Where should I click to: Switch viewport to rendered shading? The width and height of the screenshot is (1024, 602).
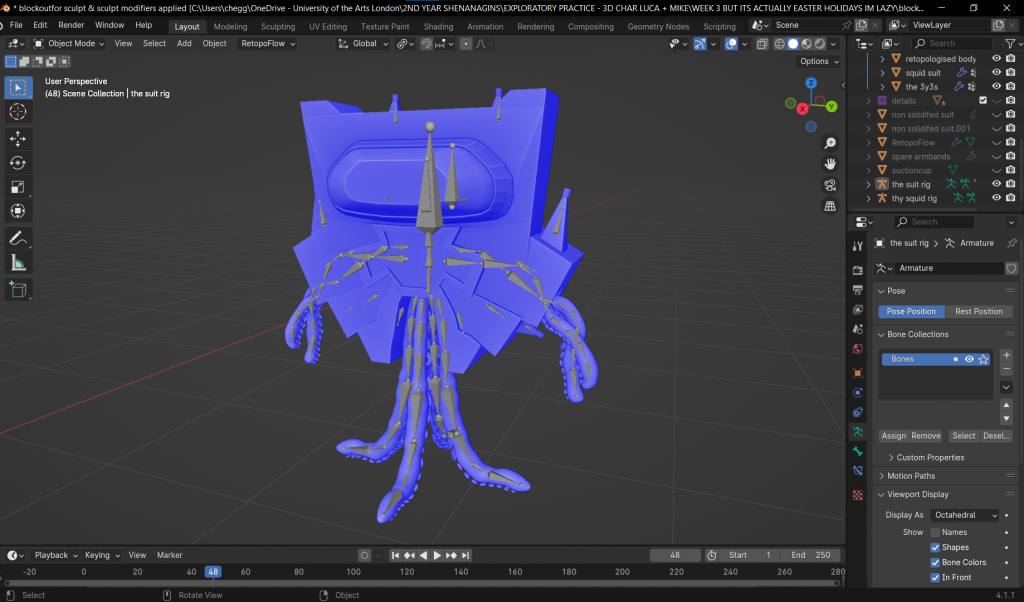click(x=820, y=44)
